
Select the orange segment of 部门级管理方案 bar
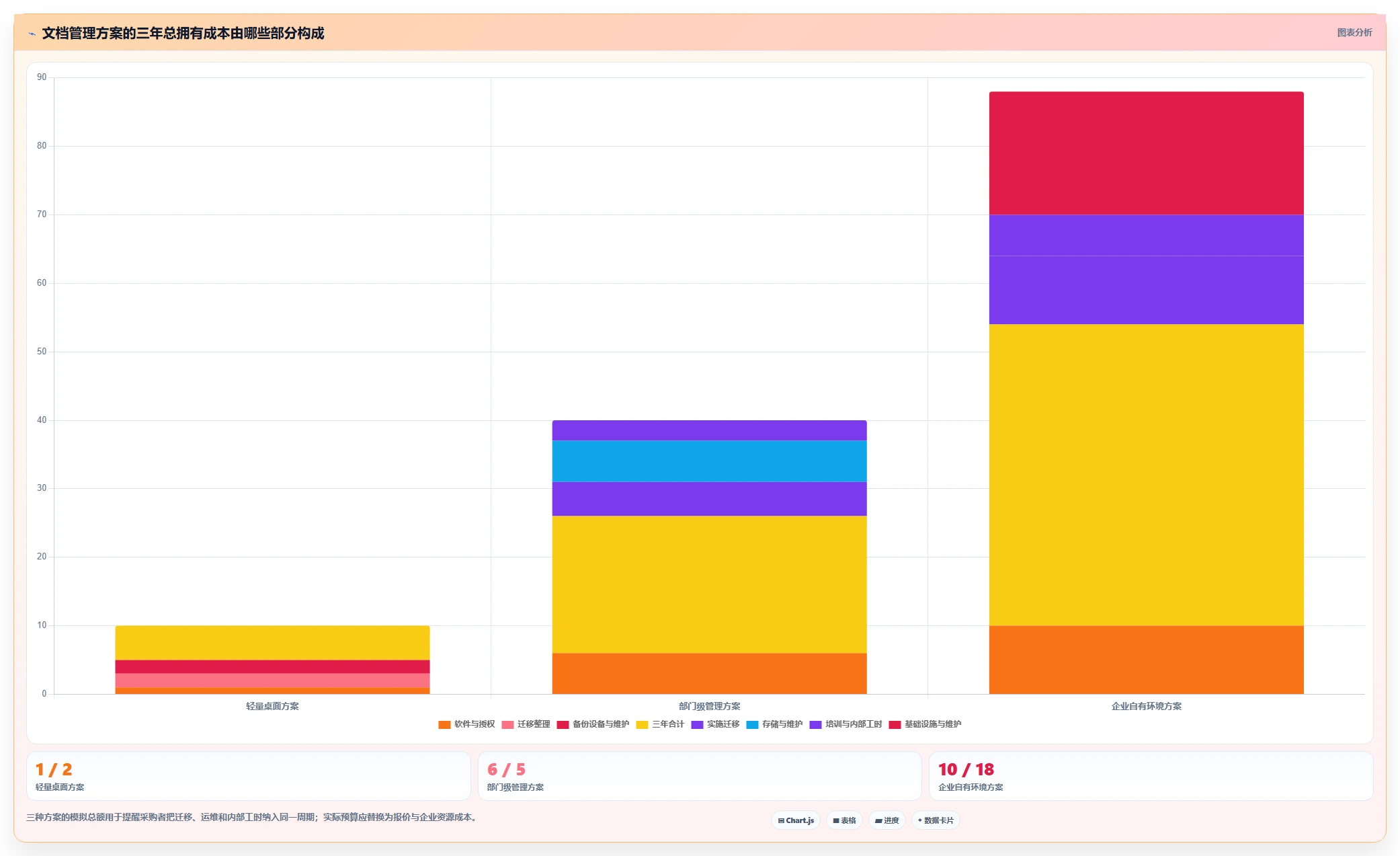pyautogui.click(x=709, y=674)
